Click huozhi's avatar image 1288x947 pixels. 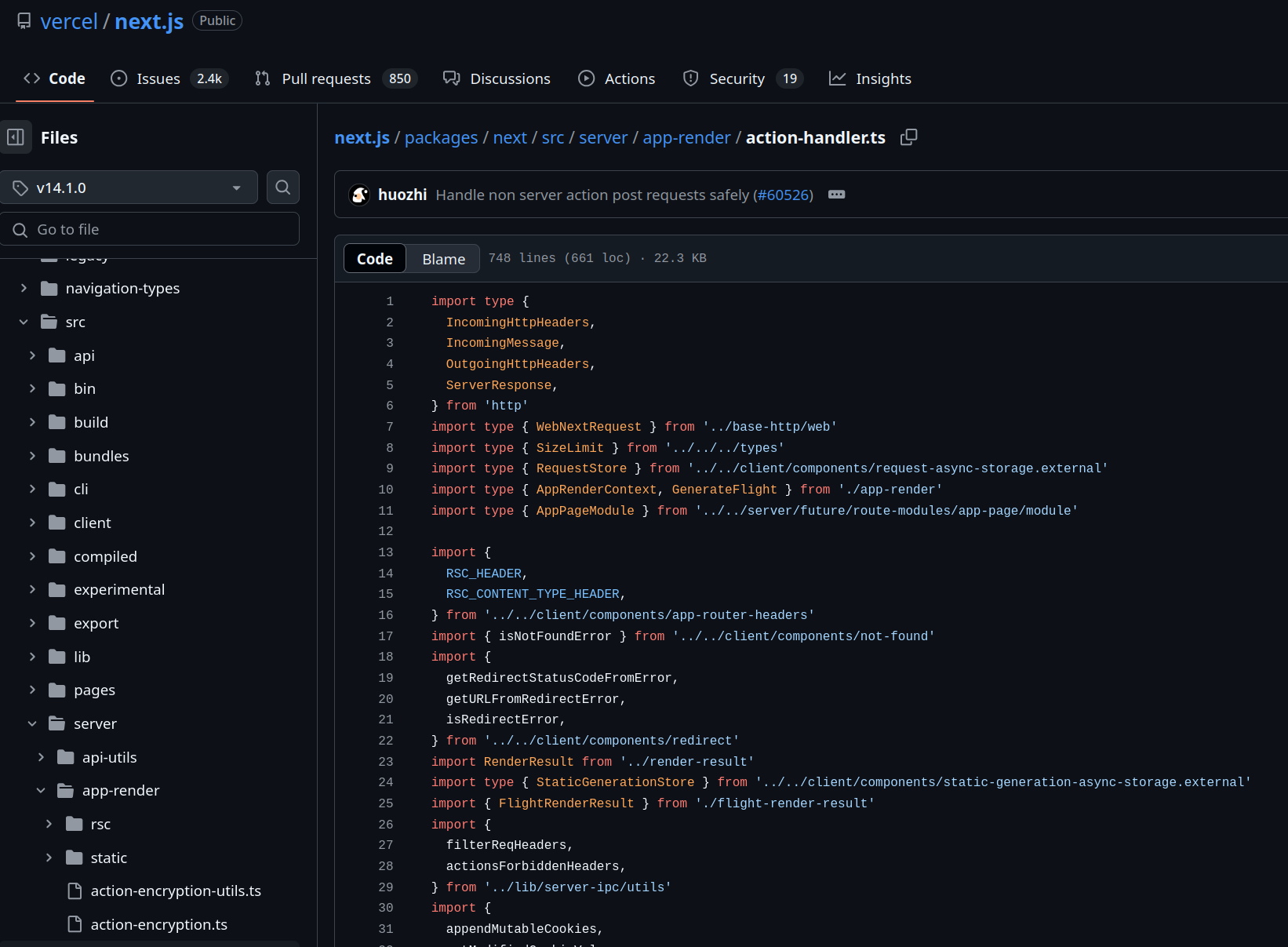359,195
